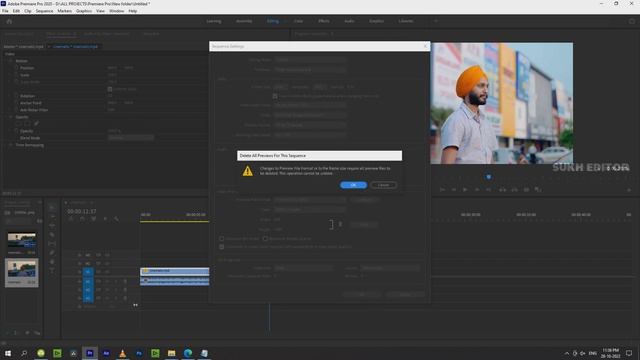Click Export Frame camera icon
The height and width of the screenshot is (360, 640).
(526, 190)
